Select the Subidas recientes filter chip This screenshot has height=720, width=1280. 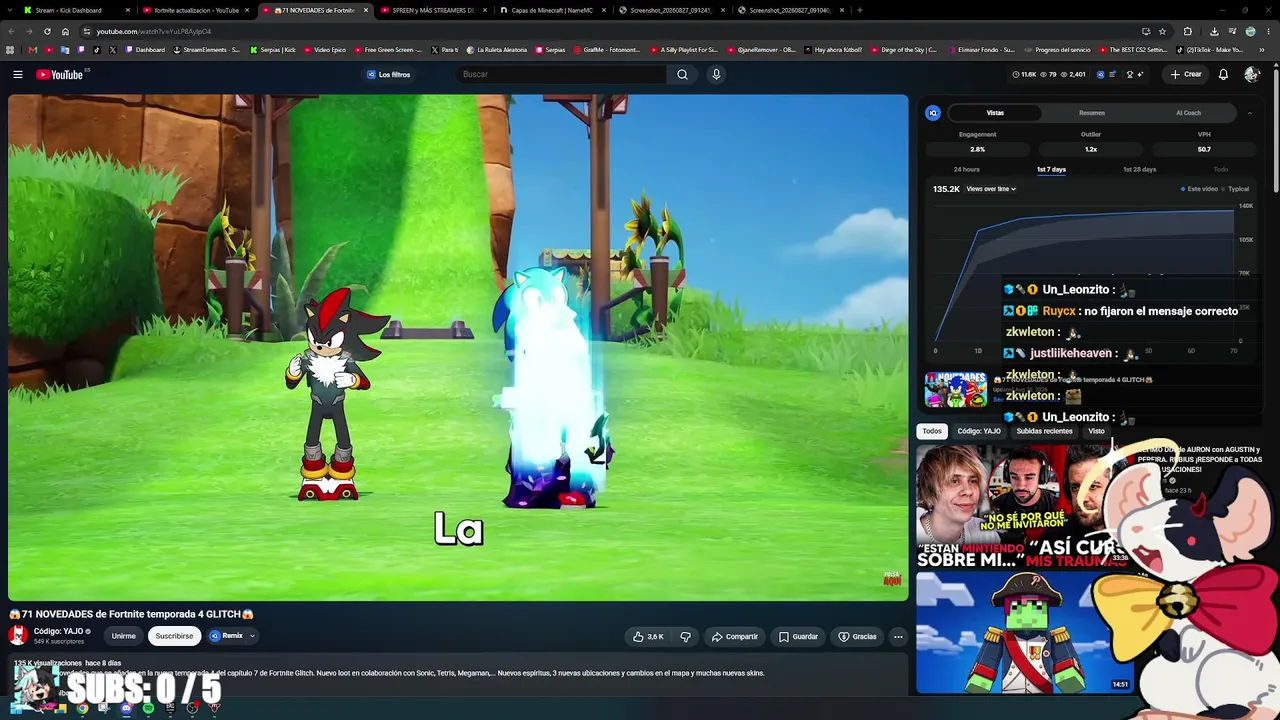1044,431
